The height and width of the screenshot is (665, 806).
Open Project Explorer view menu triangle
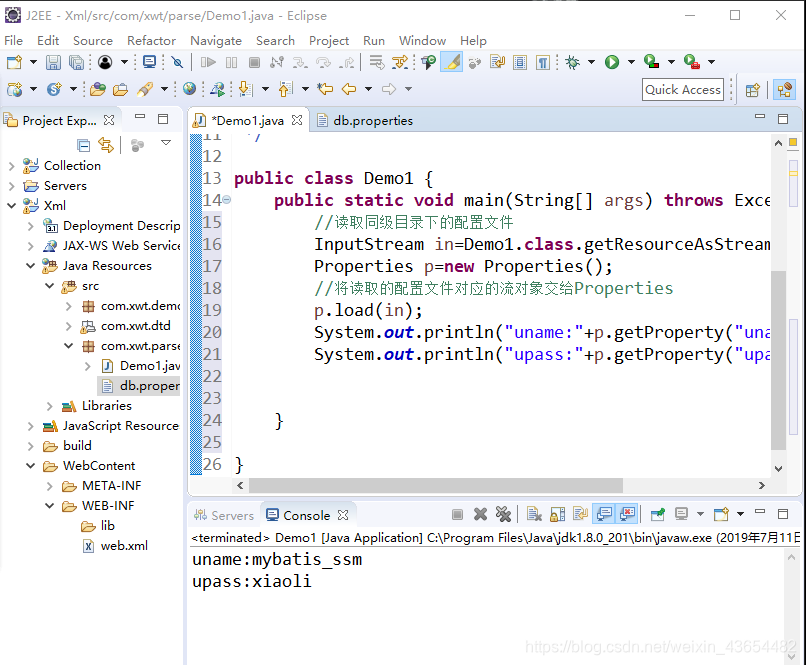(x=166, y=143)
